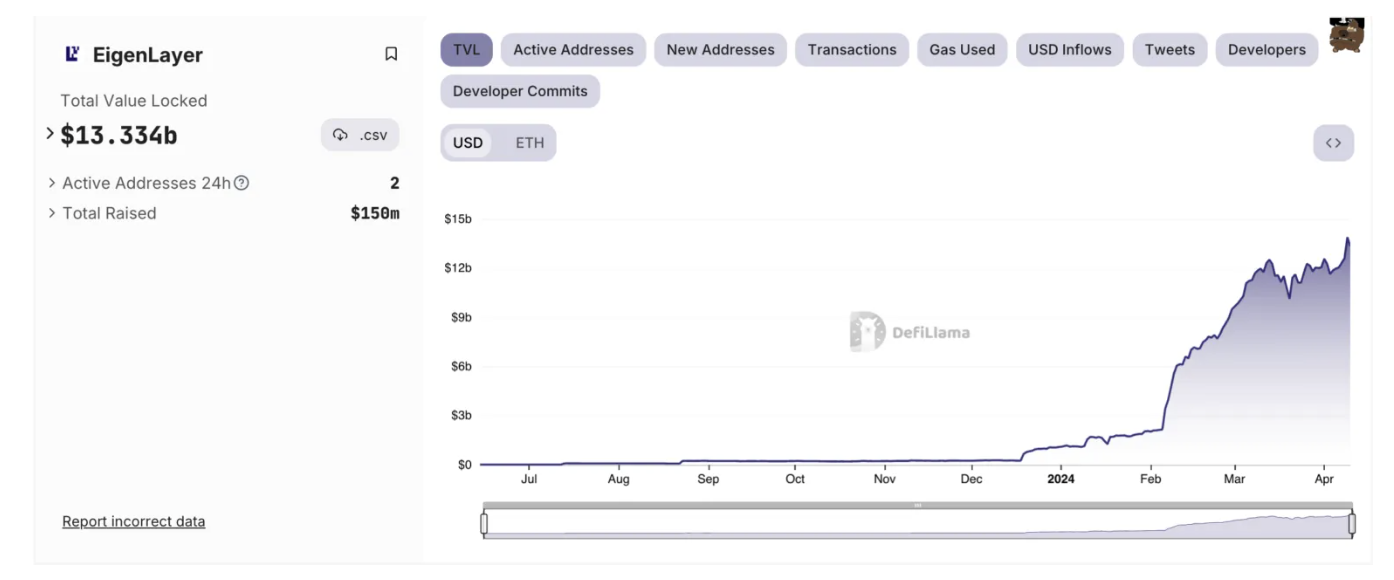Toggle the USD Inflows button
This screenshot has width=1394, height=580.
click(x=1070, y=50)
